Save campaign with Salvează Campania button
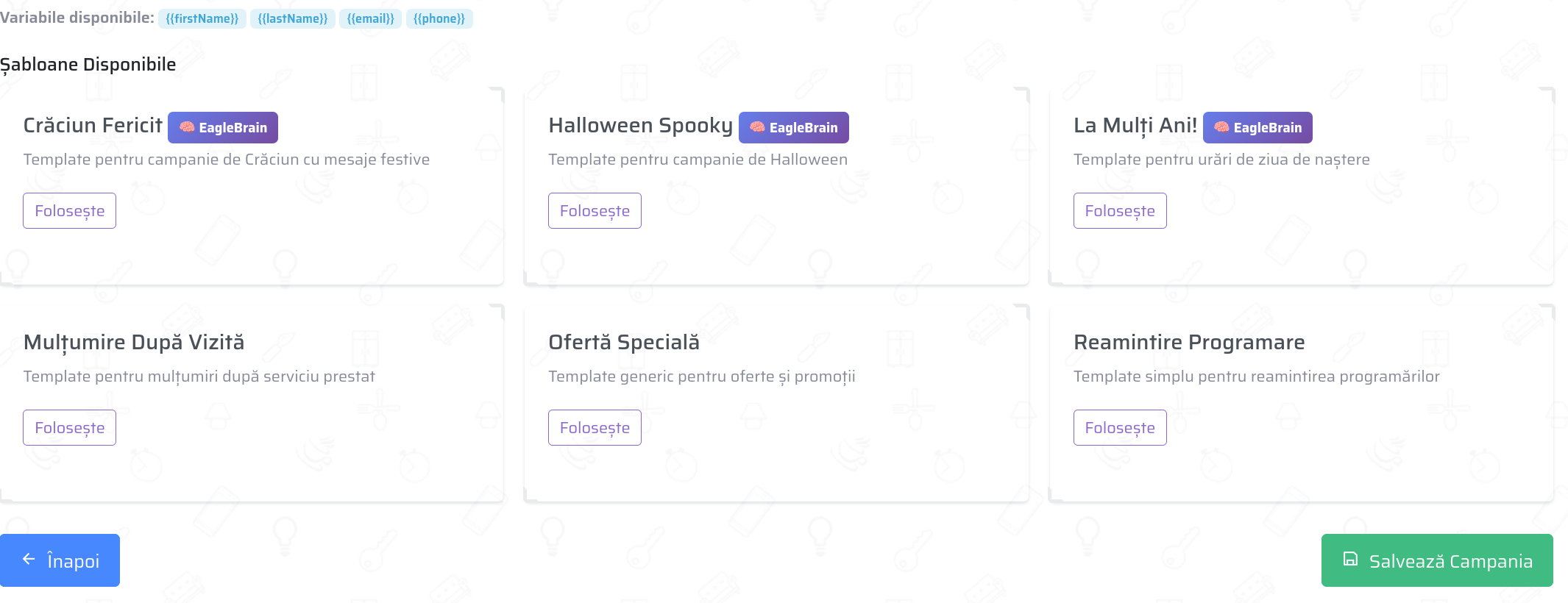 click(x=1436, y=560)
